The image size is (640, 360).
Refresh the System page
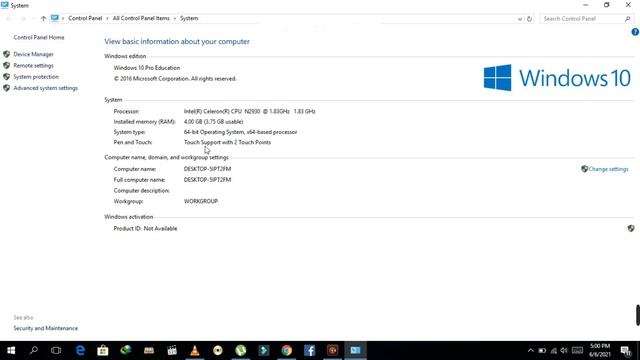tap(529, 19)
